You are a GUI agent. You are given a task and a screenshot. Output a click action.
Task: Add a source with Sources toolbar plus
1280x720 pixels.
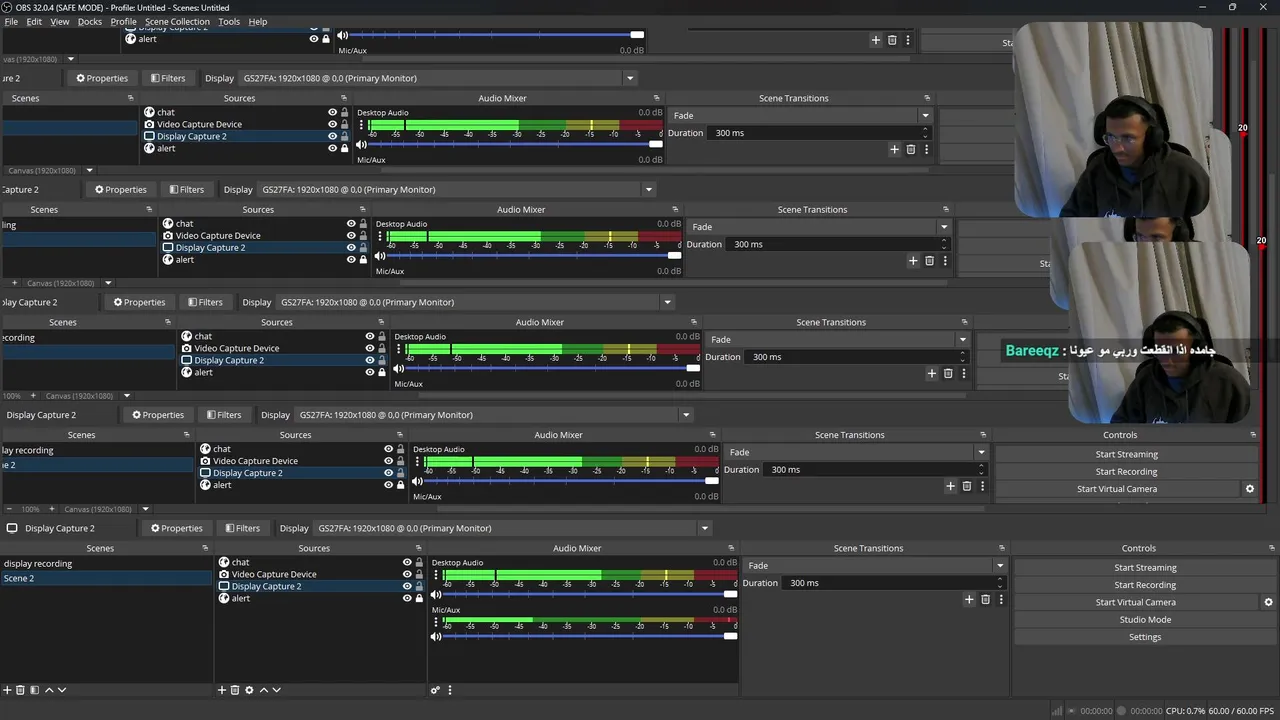point(222,690)
